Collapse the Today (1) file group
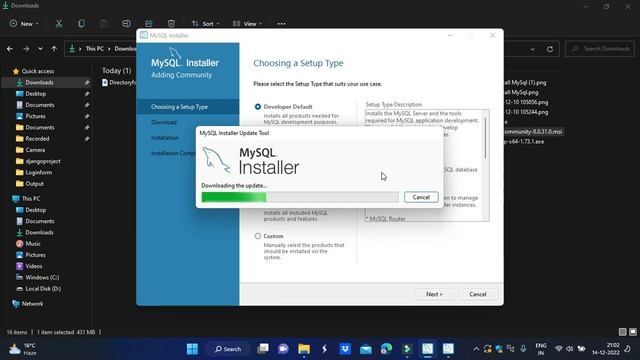Viewport: 640px width, 360px height. pos(116,71)
